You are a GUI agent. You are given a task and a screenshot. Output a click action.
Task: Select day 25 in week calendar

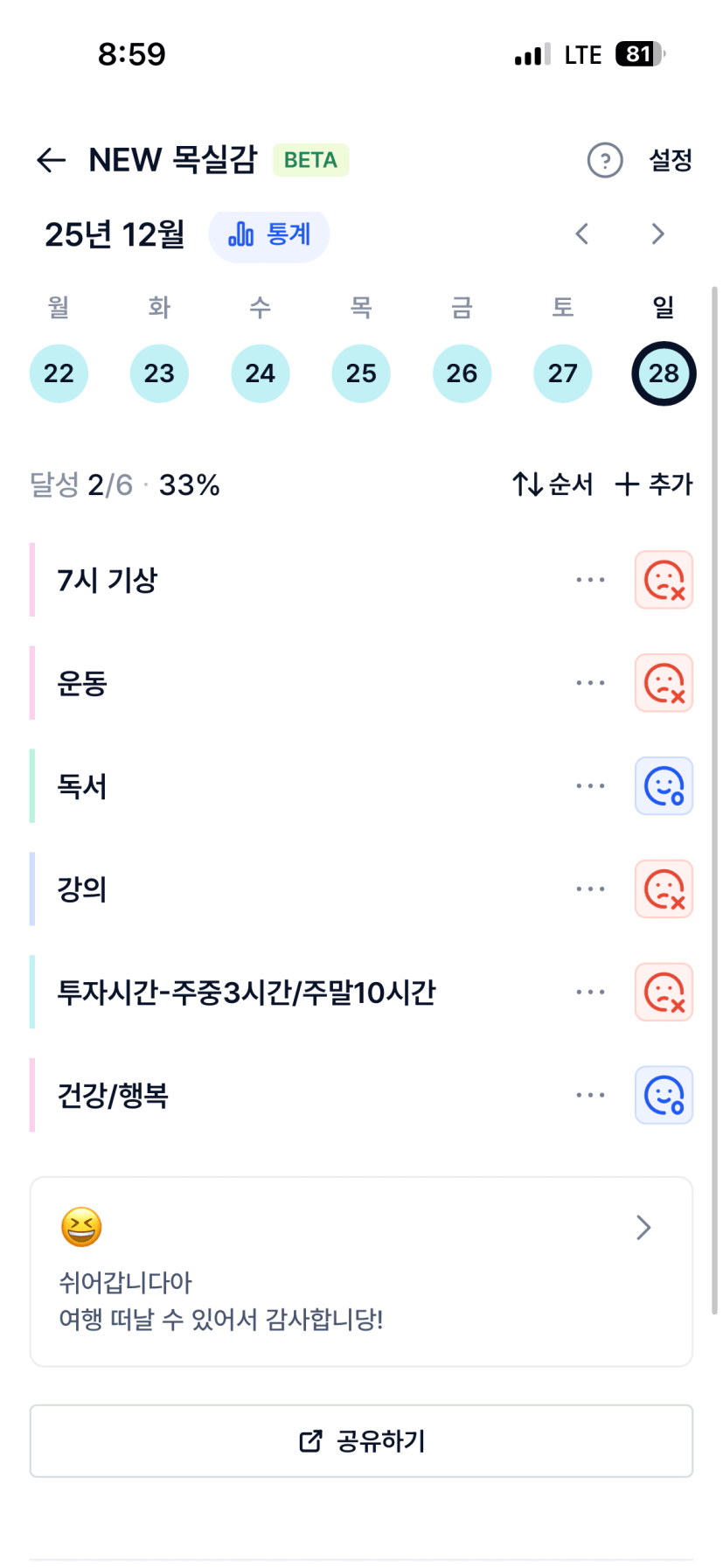361,373
